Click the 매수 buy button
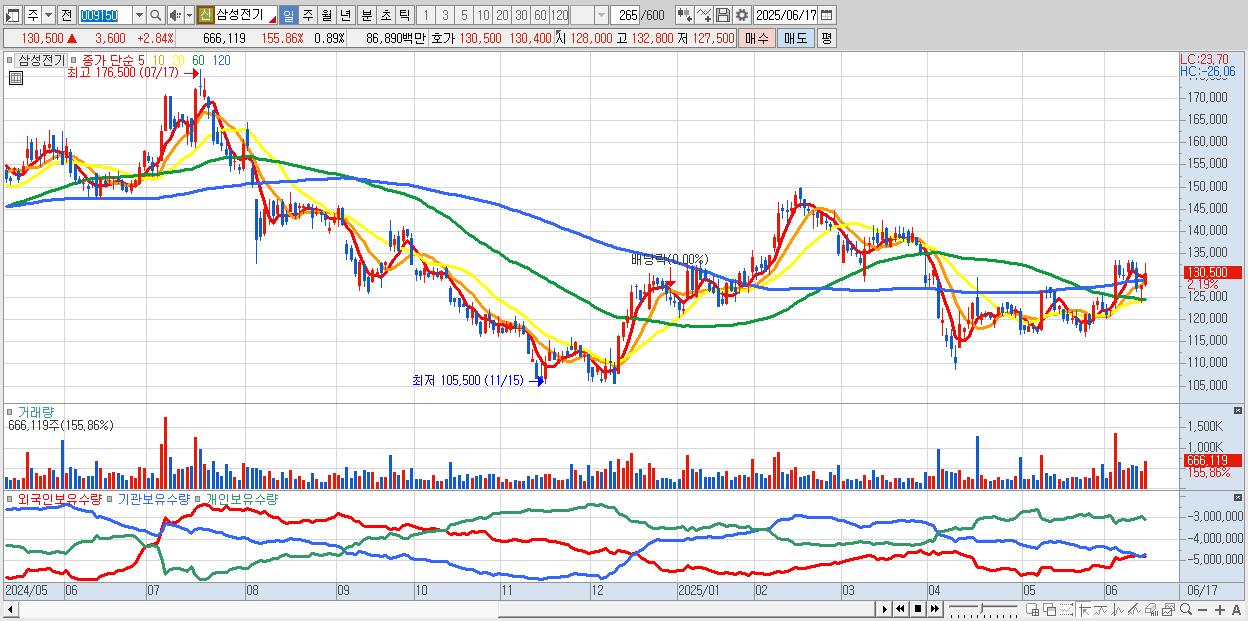The image size is (1248, 621). click(756, 38)
